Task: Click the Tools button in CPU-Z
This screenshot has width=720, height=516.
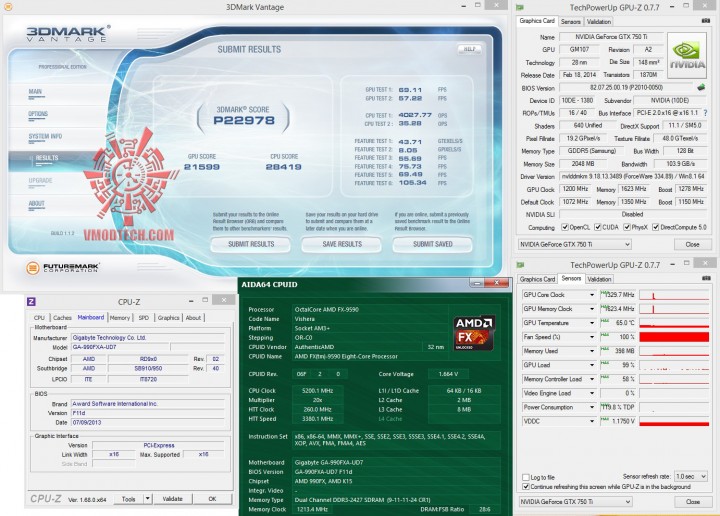Action: [129, 499]
